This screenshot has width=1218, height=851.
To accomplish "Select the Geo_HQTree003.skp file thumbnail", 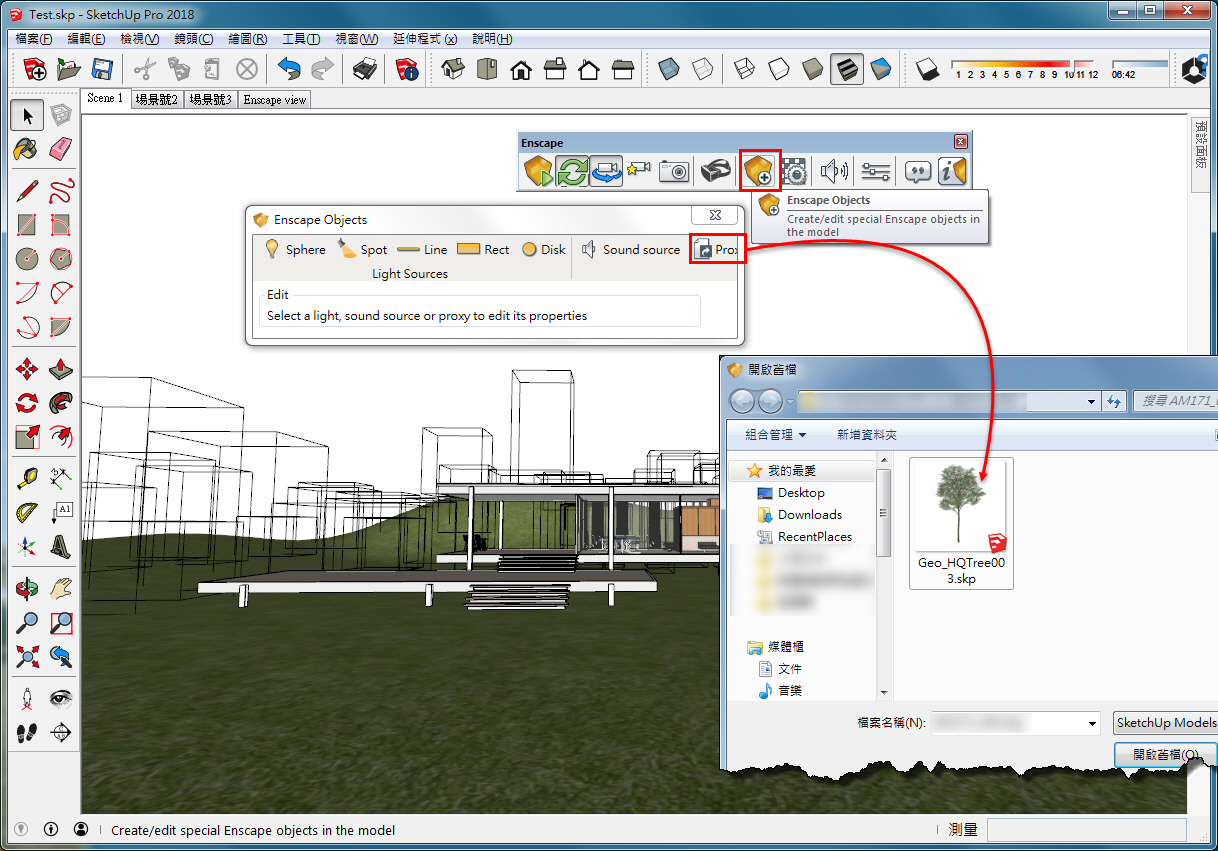I will 961,523.
